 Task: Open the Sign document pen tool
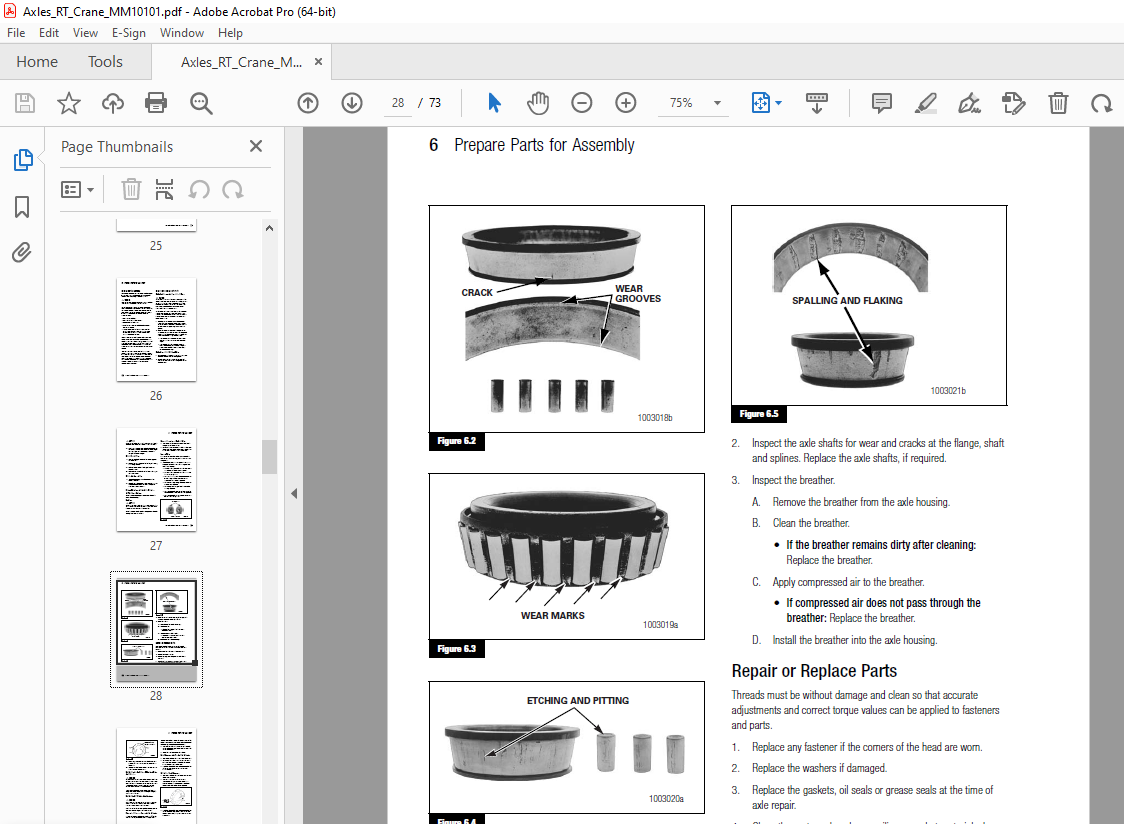pos(969,103)
